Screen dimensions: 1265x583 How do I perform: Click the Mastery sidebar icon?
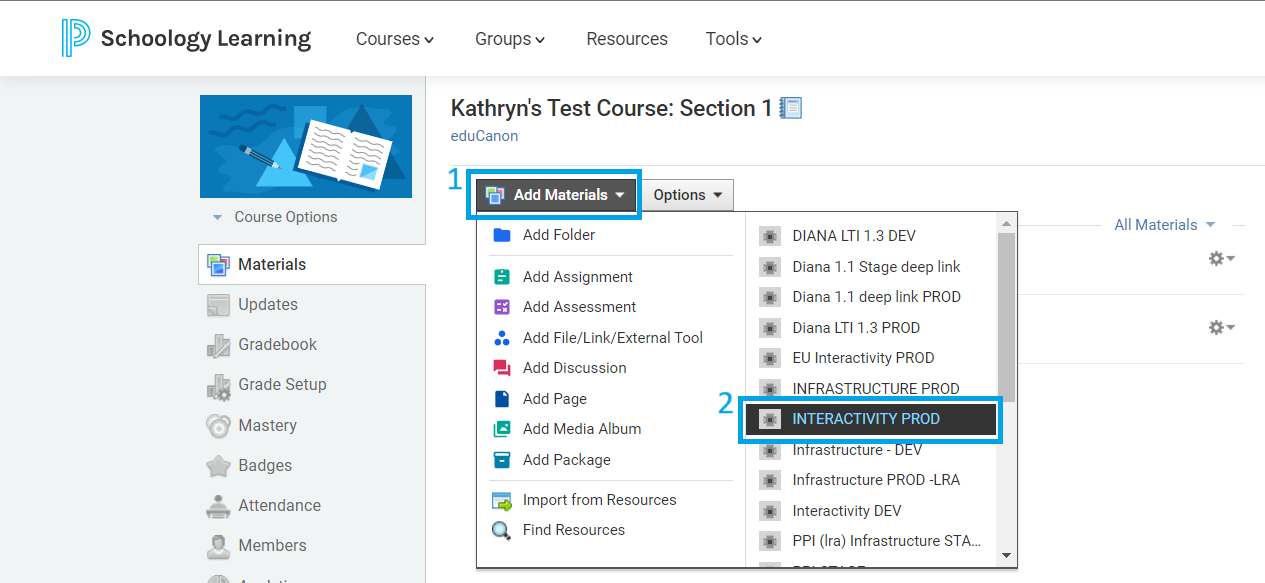pyautogui.click(x=218, y=426)
